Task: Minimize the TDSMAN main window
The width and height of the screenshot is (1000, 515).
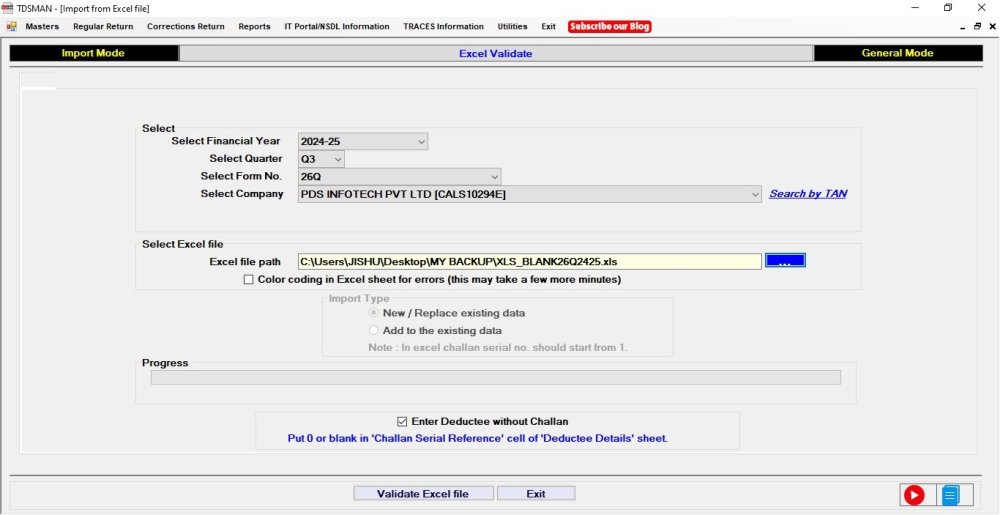Action: pyautogui.click(x=915, y=8)
